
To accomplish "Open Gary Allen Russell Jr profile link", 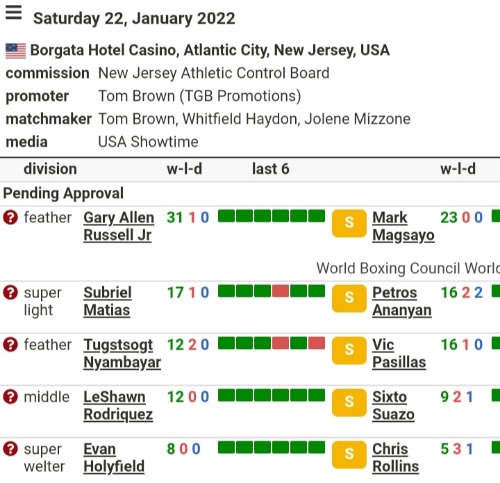I will click(x=119, y=226).
